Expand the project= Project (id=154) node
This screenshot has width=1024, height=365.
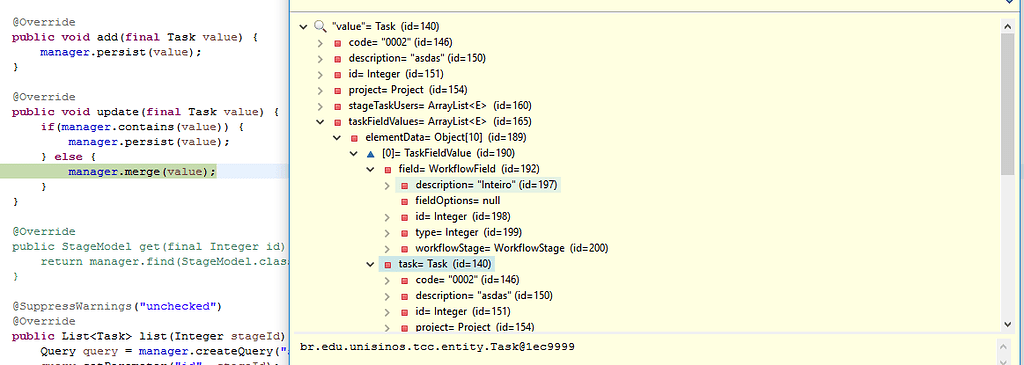coord(320,90)
